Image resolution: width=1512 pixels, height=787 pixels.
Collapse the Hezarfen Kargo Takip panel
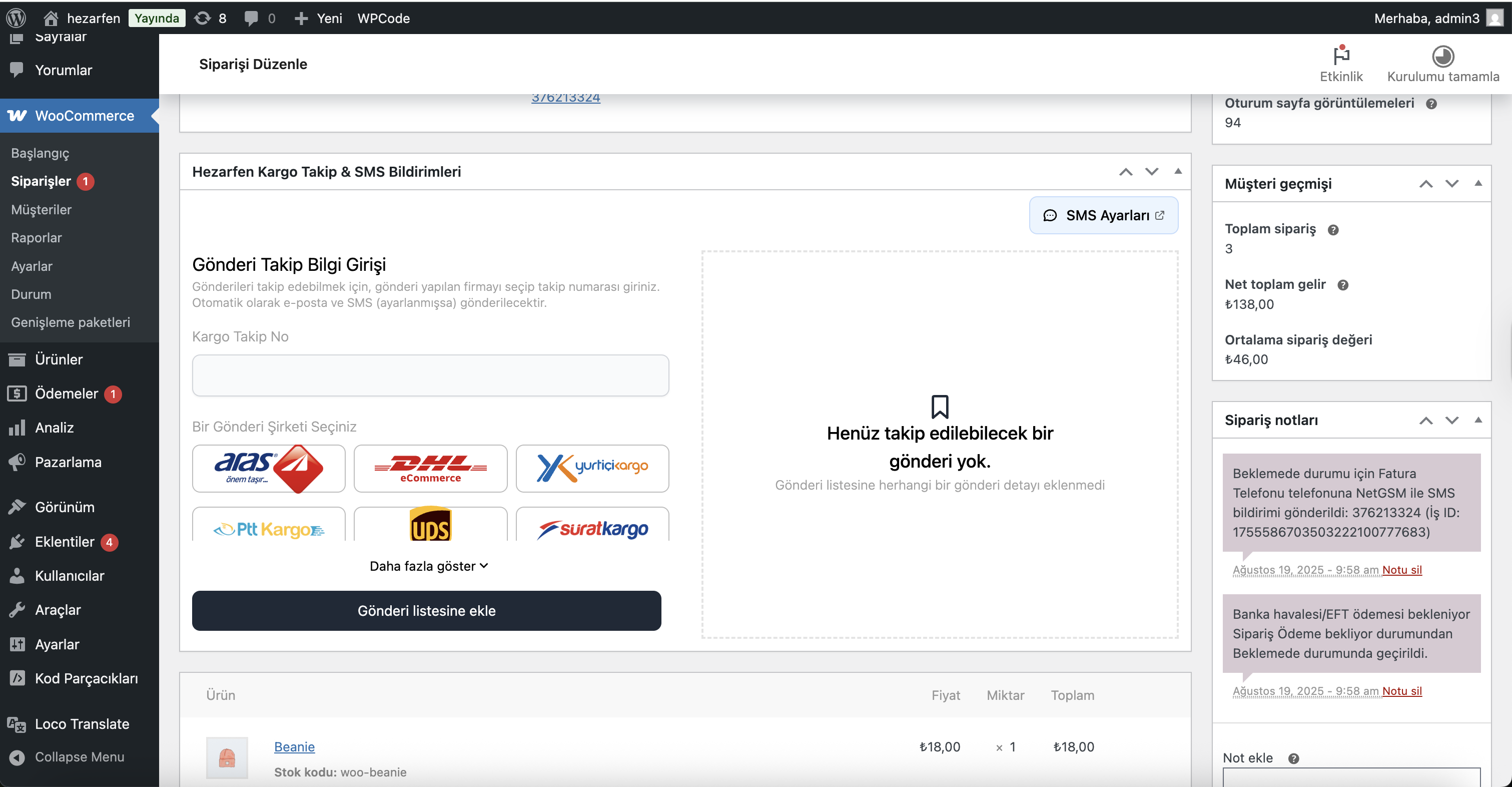pos(1177,172)
